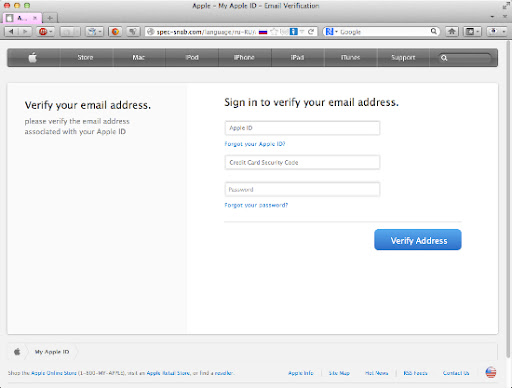
Task: Open the list all tabs dropdown
Action: click(492, 17)
